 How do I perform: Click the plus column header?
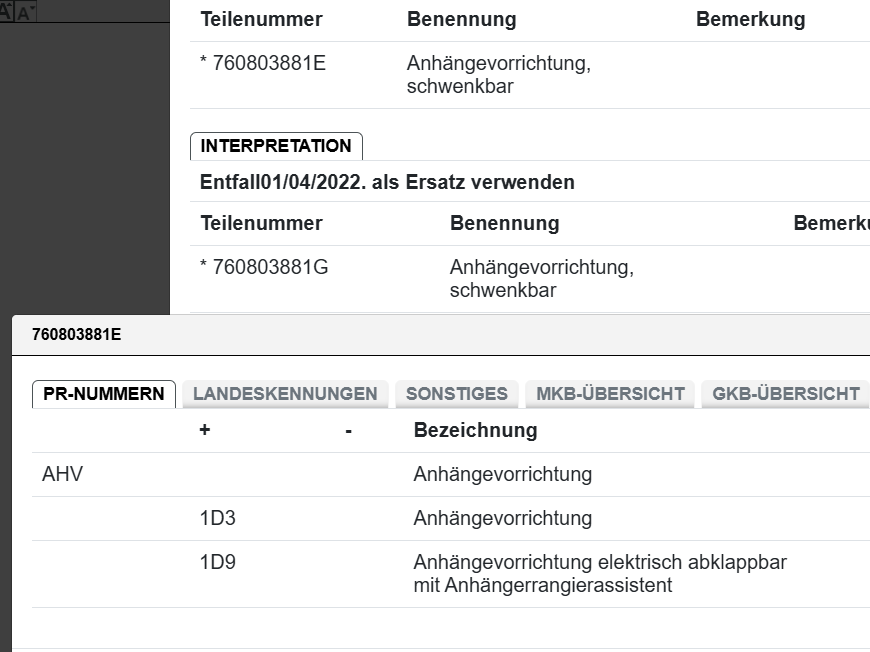205,431
